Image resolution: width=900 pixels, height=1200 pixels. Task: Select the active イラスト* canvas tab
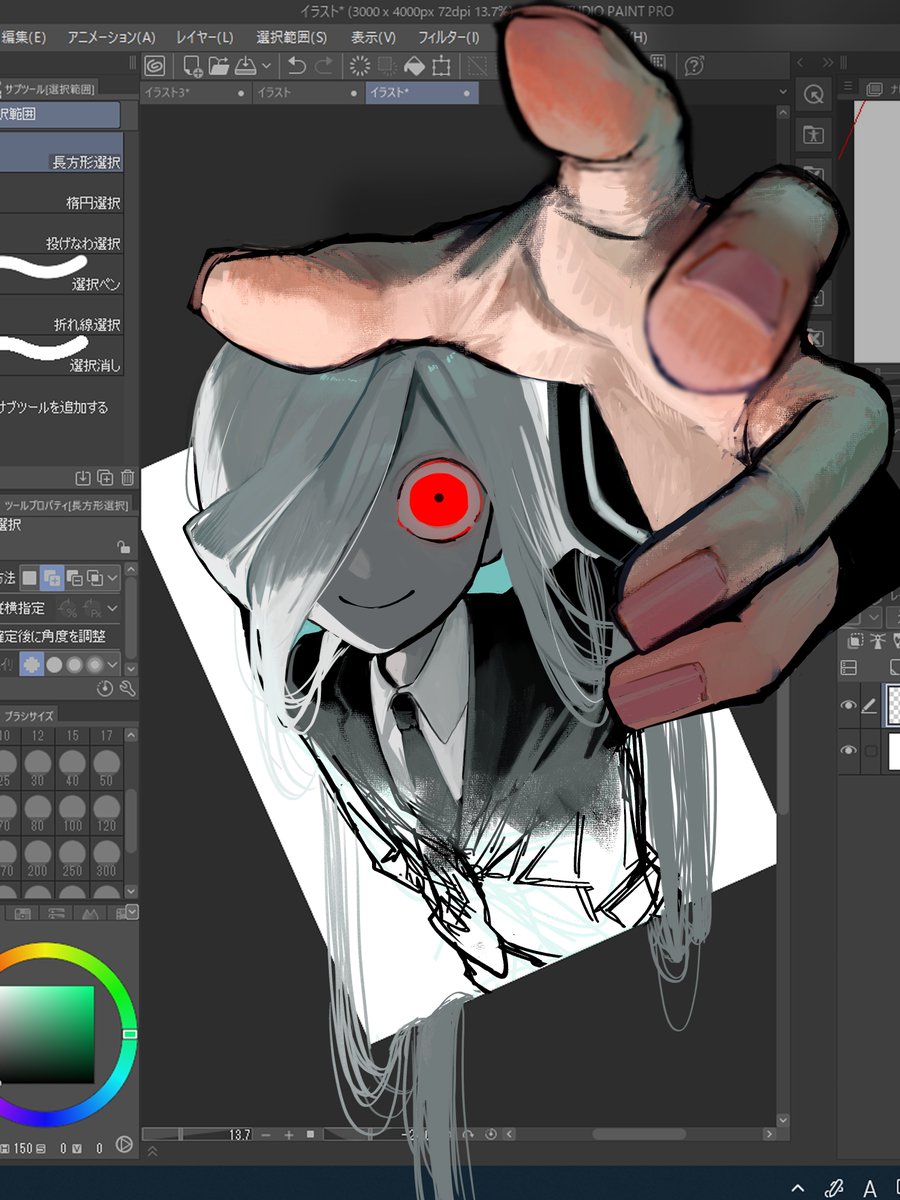[421, 93]
